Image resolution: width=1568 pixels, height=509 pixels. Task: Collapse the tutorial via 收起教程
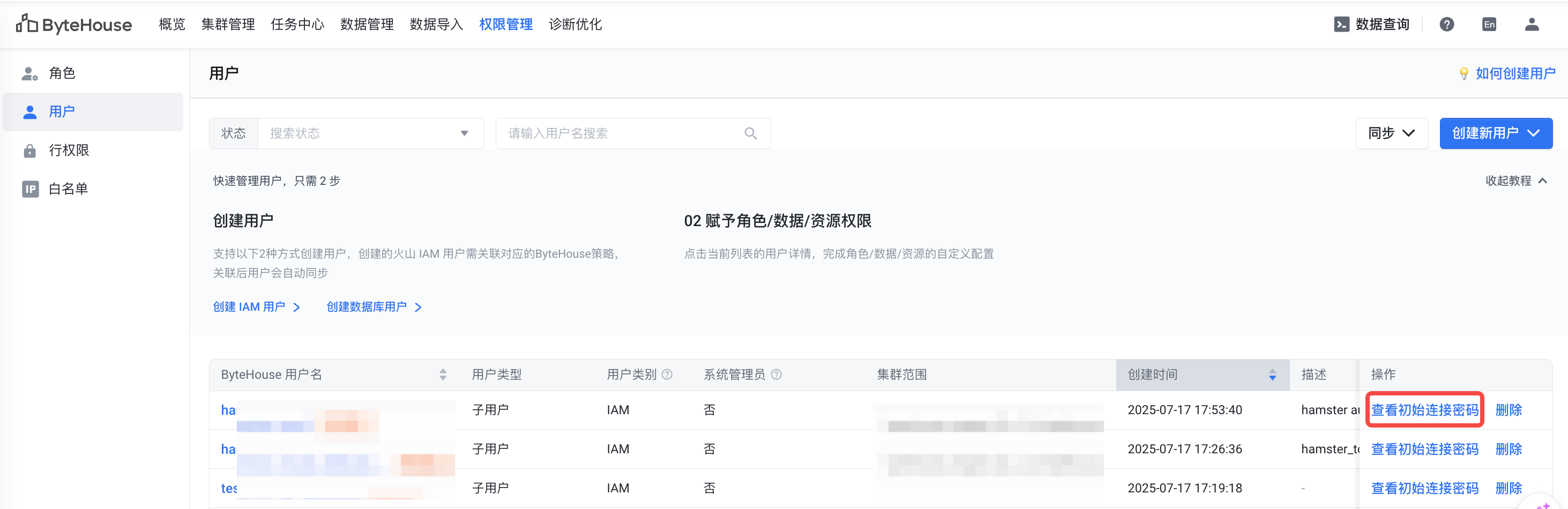1515,181
